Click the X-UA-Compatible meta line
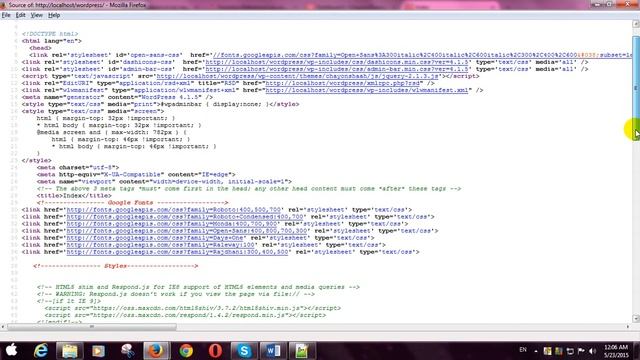This screenshot has height=360, width=640. (136, 174)
